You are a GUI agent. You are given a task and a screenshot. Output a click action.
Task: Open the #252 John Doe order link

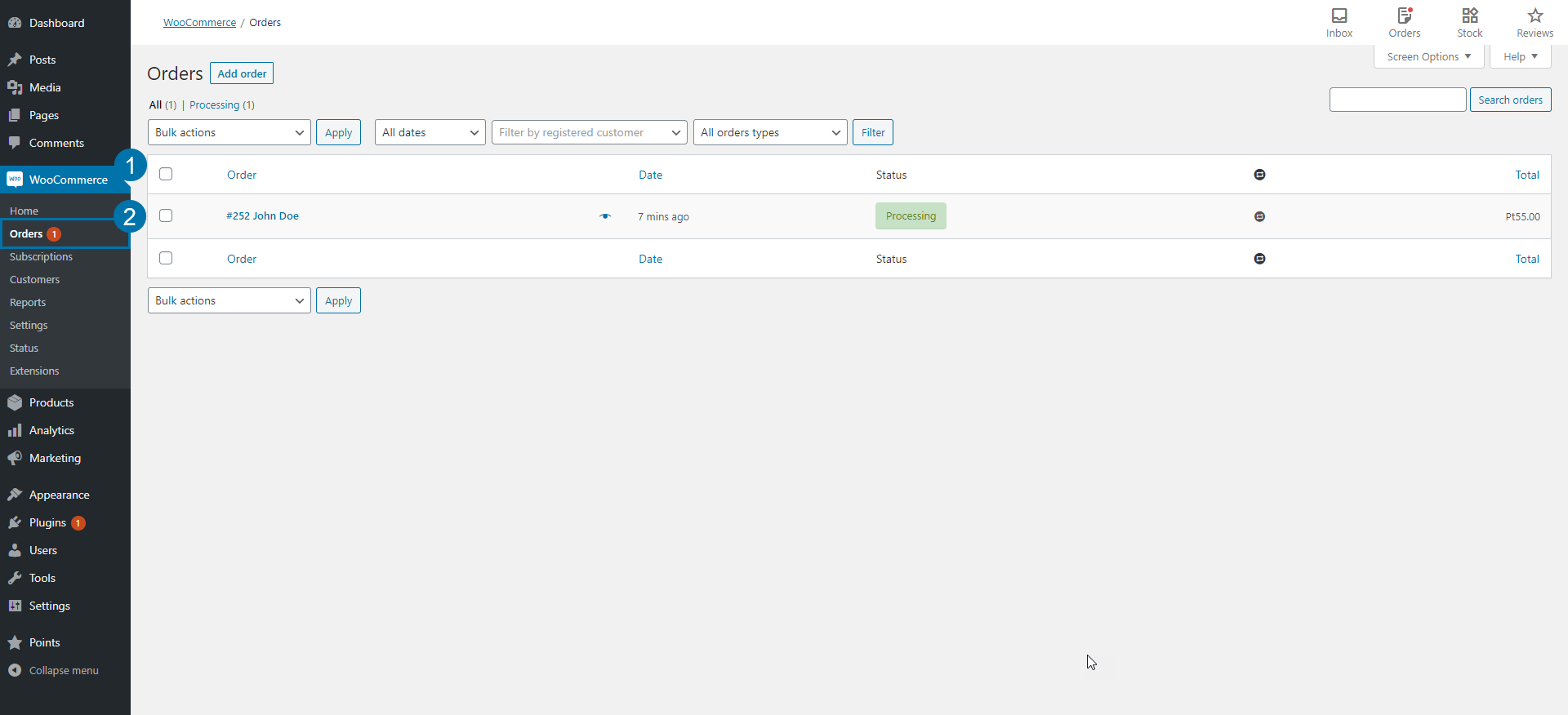coord(263,215)
